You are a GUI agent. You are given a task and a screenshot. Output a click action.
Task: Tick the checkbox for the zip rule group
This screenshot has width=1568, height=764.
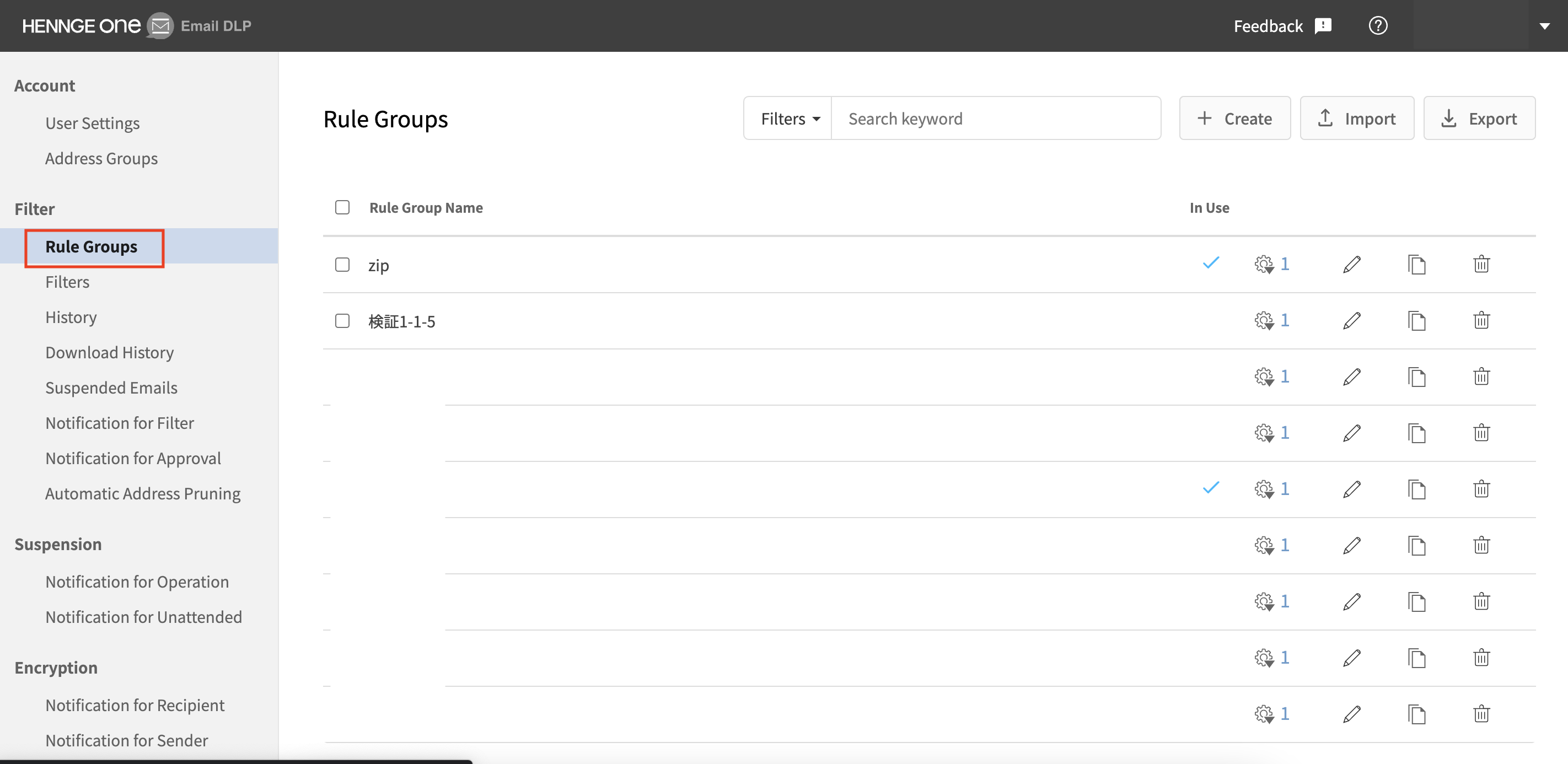(342, 265)
